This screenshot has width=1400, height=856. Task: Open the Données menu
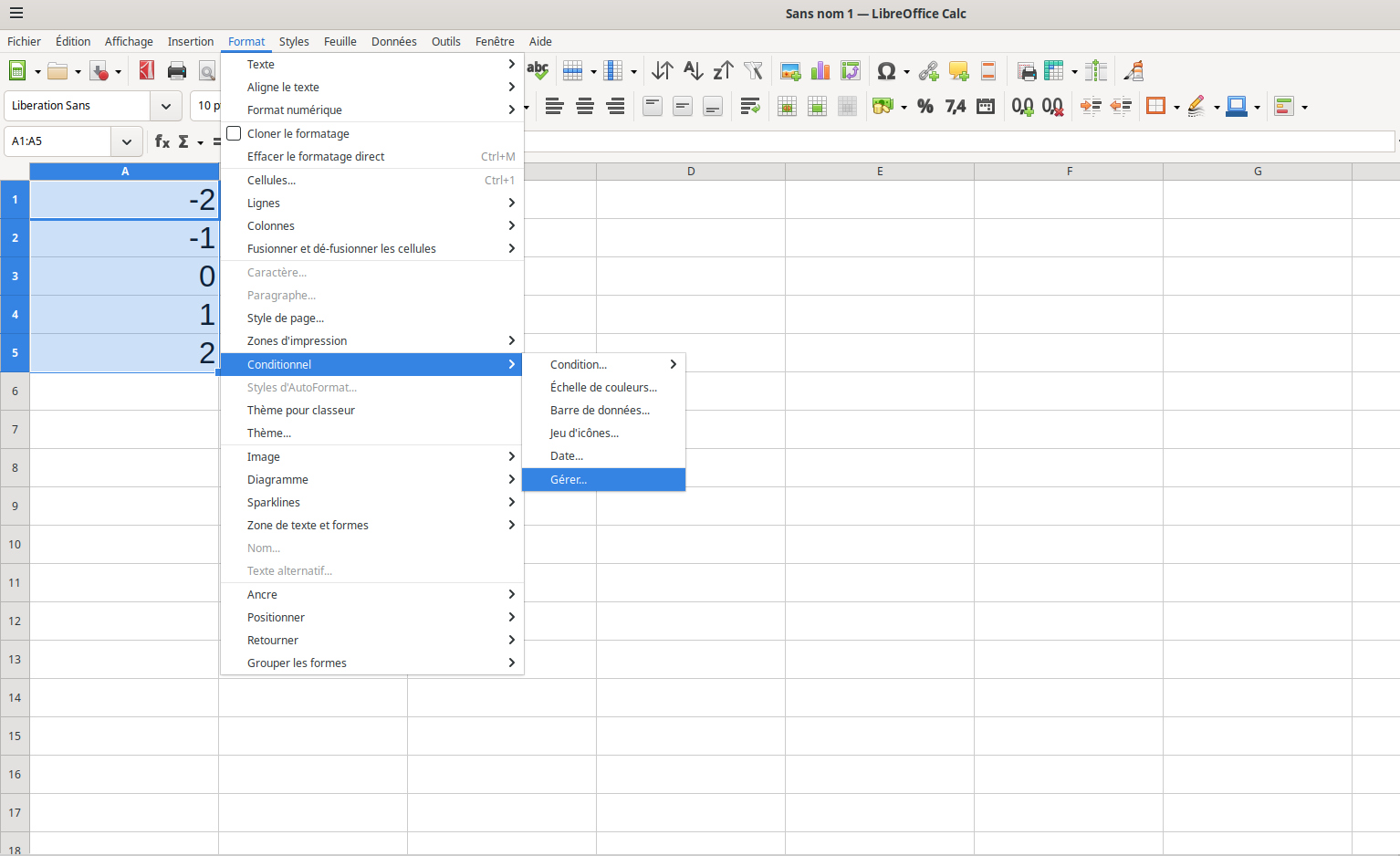(x=393, y=41)
